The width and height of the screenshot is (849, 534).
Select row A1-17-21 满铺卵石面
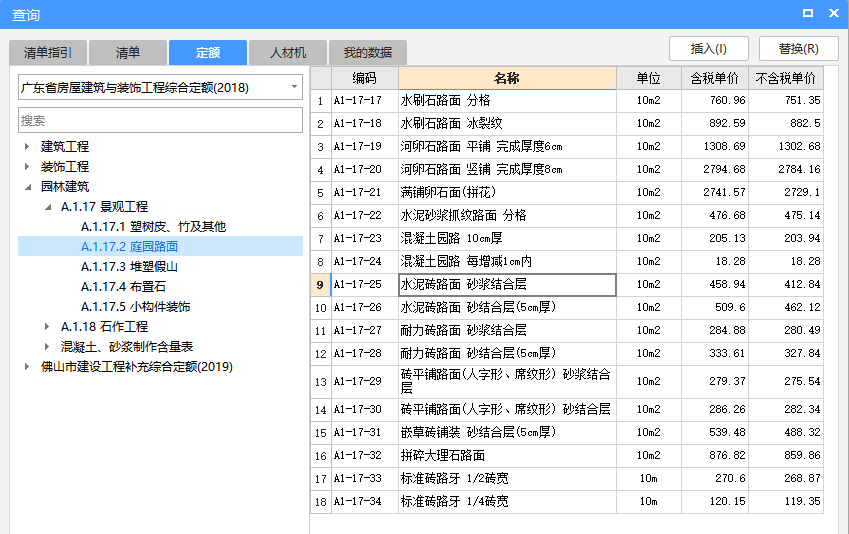[506, 192]
